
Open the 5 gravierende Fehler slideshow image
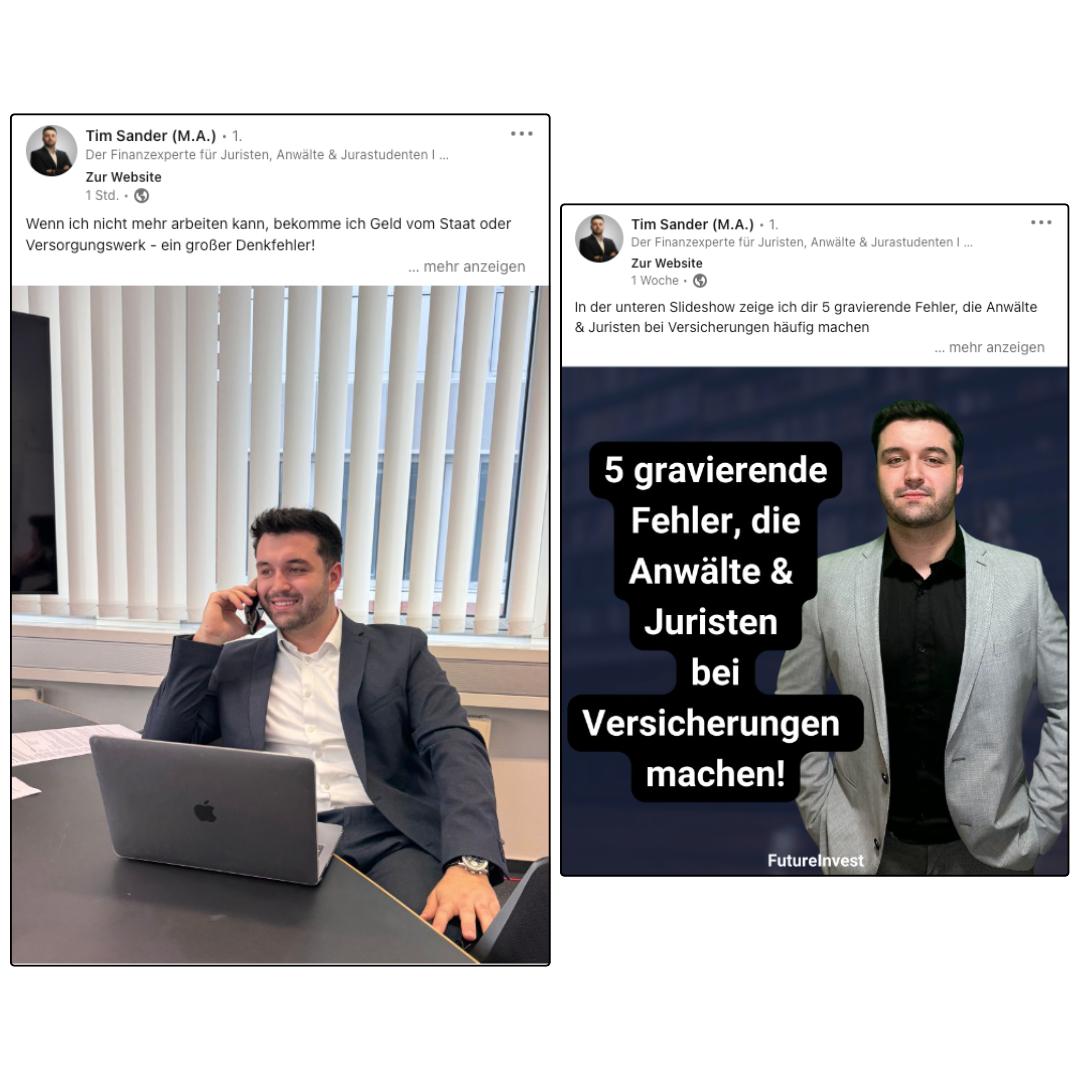(815, 621)
